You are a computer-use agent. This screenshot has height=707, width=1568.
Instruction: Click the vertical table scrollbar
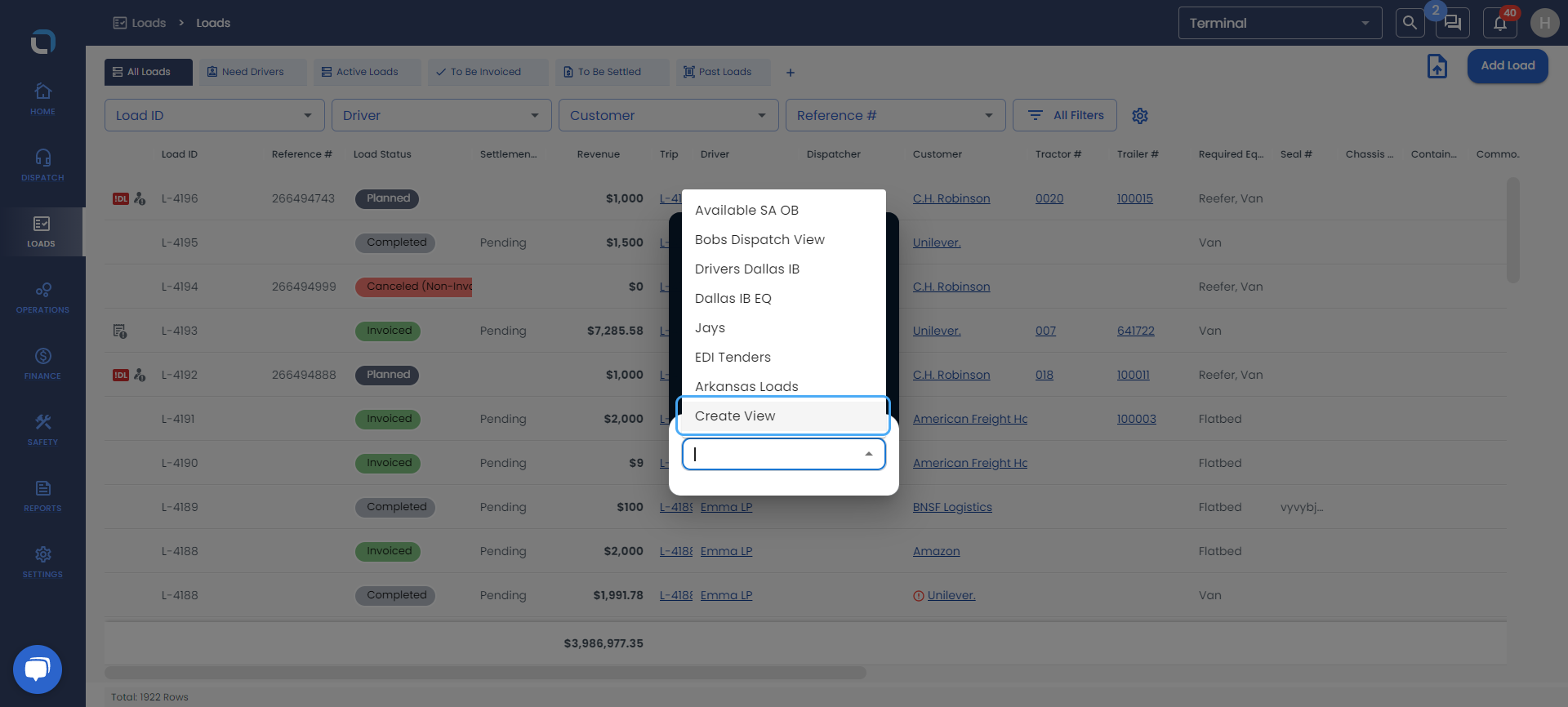tap(1512, 230)
